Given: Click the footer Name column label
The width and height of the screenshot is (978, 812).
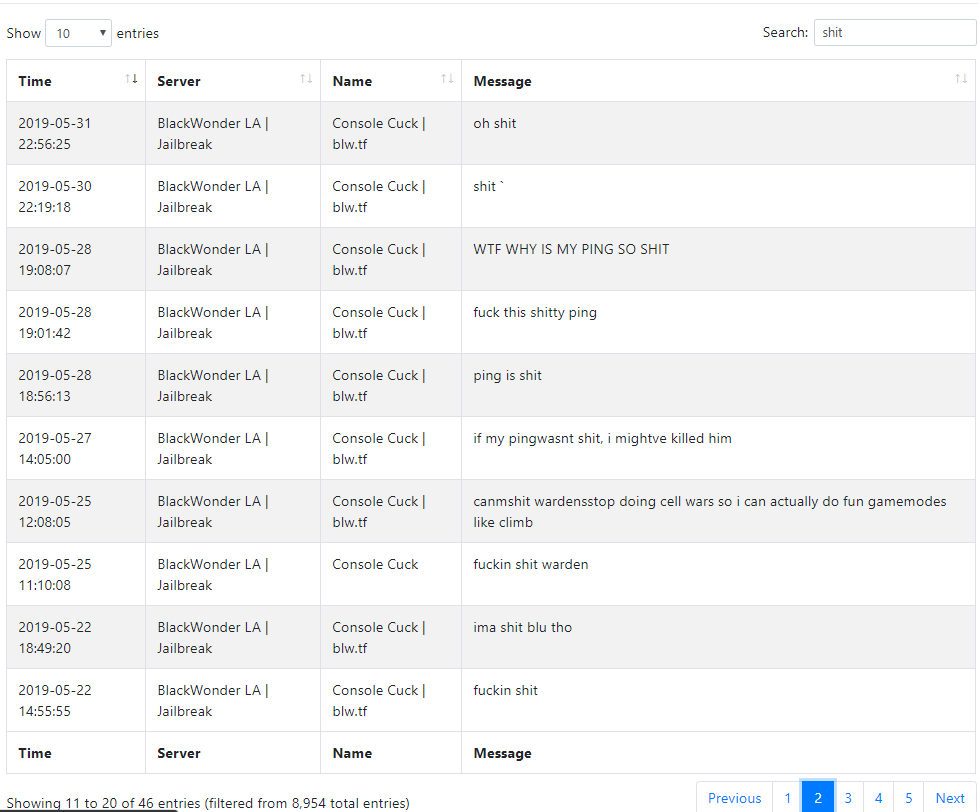Looking at the screenshot, I should pyautogui.click(x=352, y=753).
